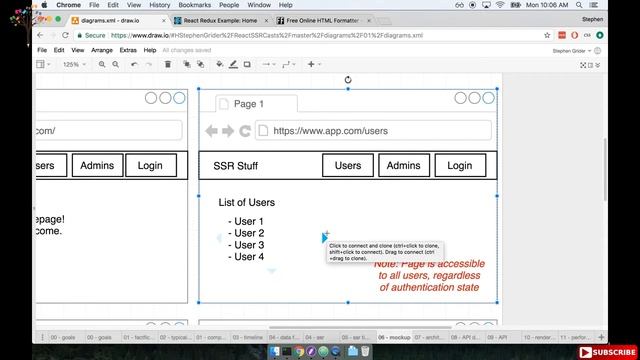
Task: Toggle the shadow rectangle tool
Action: point(247,64)
